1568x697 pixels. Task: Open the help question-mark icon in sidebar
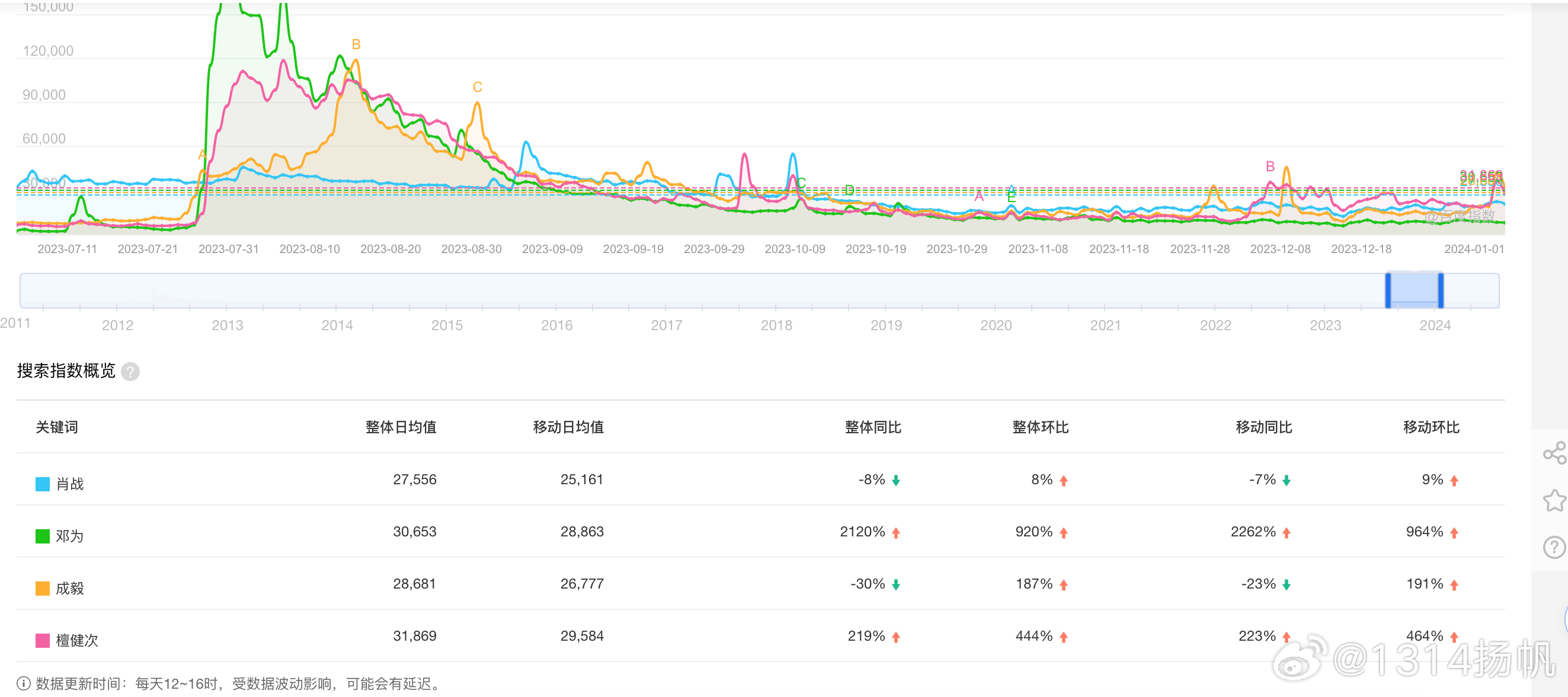click(x=1554, y=547)
